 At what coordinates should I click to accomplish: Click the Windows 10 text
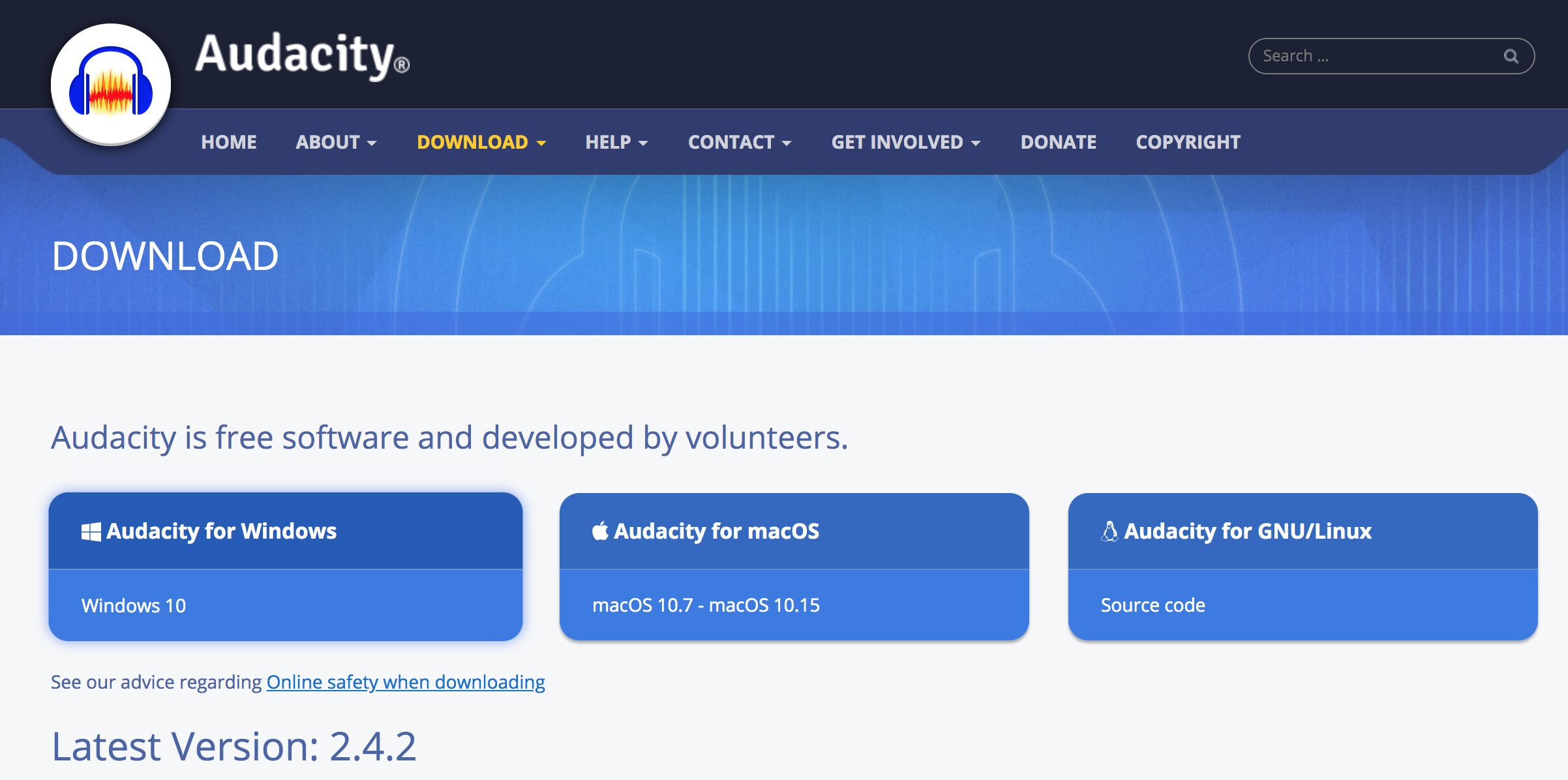pyautogui.click(x=134, y=605)
